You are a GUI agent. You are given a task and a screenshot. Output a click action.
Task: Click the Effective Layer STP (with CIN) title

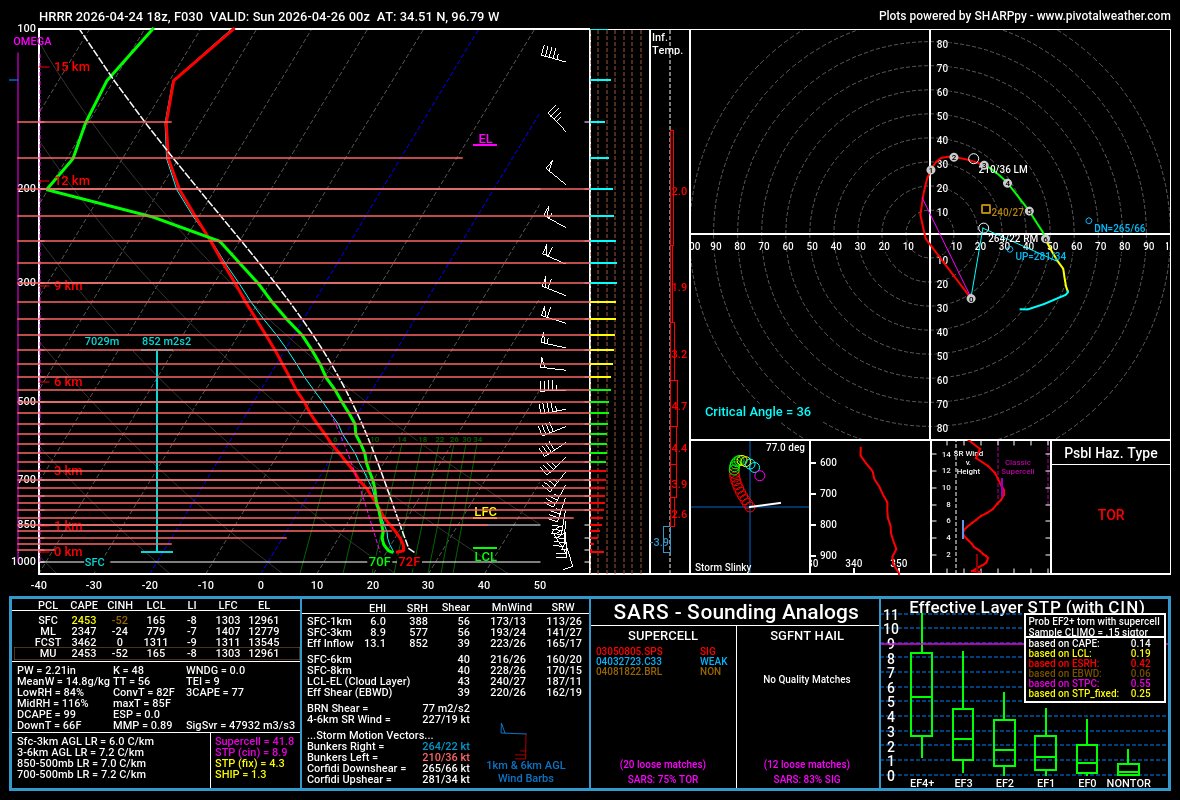click(x=1026, y=607)
